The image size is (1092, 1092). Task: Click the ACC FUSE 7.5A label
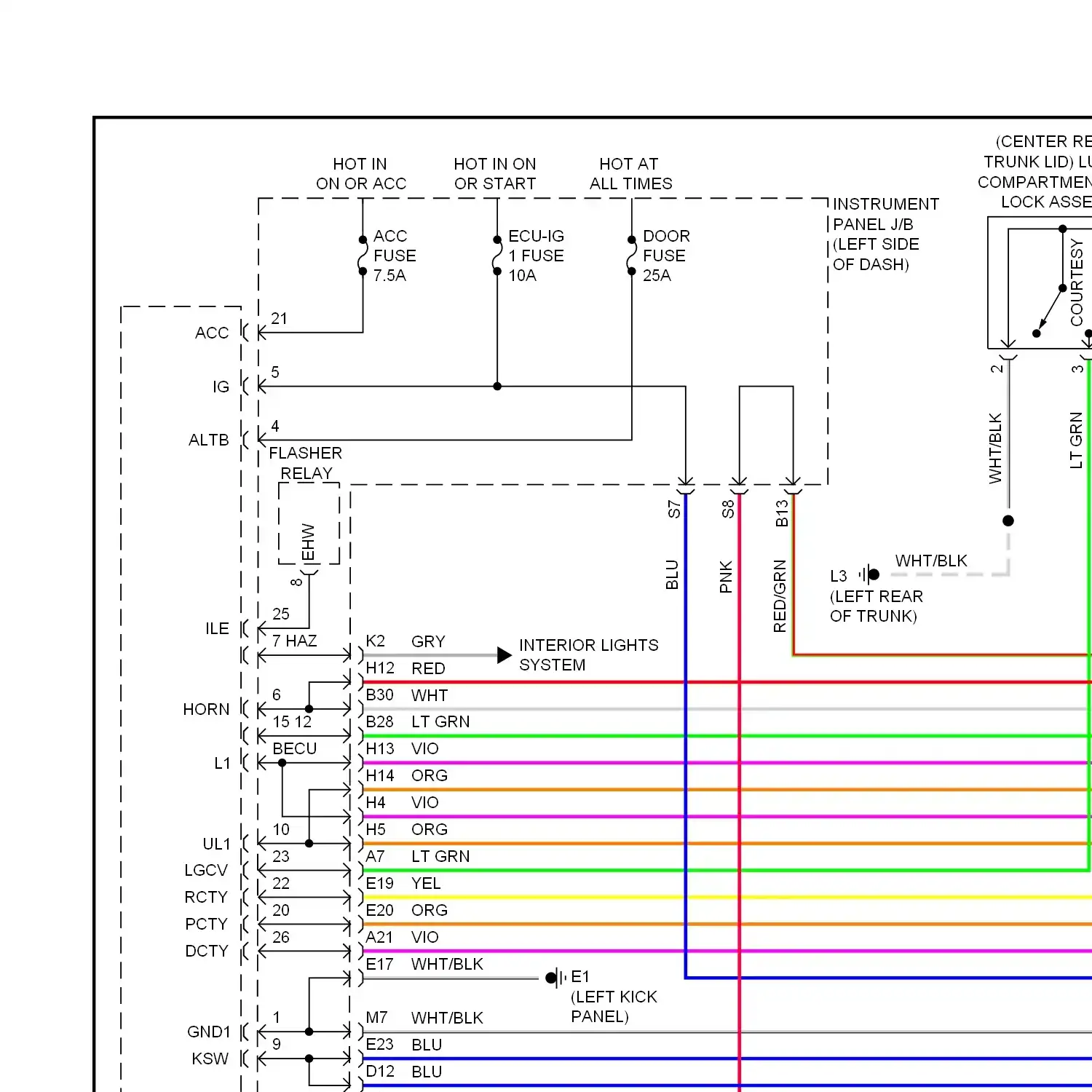(x=395, y=256)
